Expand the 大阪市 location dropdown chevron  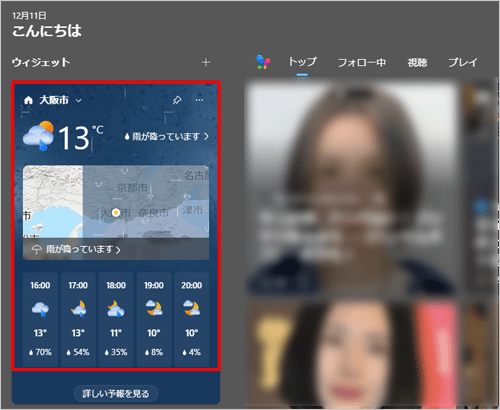tap(79, 100)
